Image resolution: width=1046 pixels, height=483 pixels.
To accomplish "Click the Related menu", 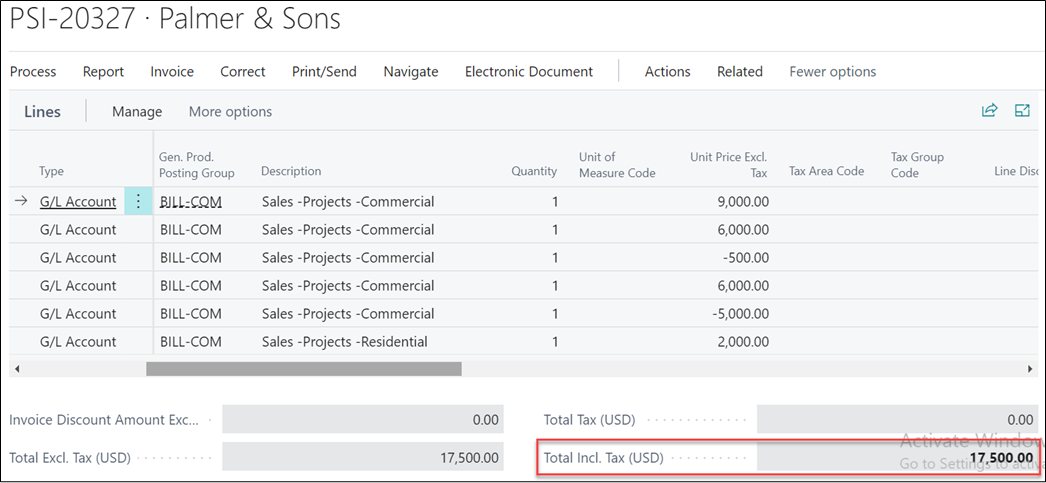I will 740,71.
